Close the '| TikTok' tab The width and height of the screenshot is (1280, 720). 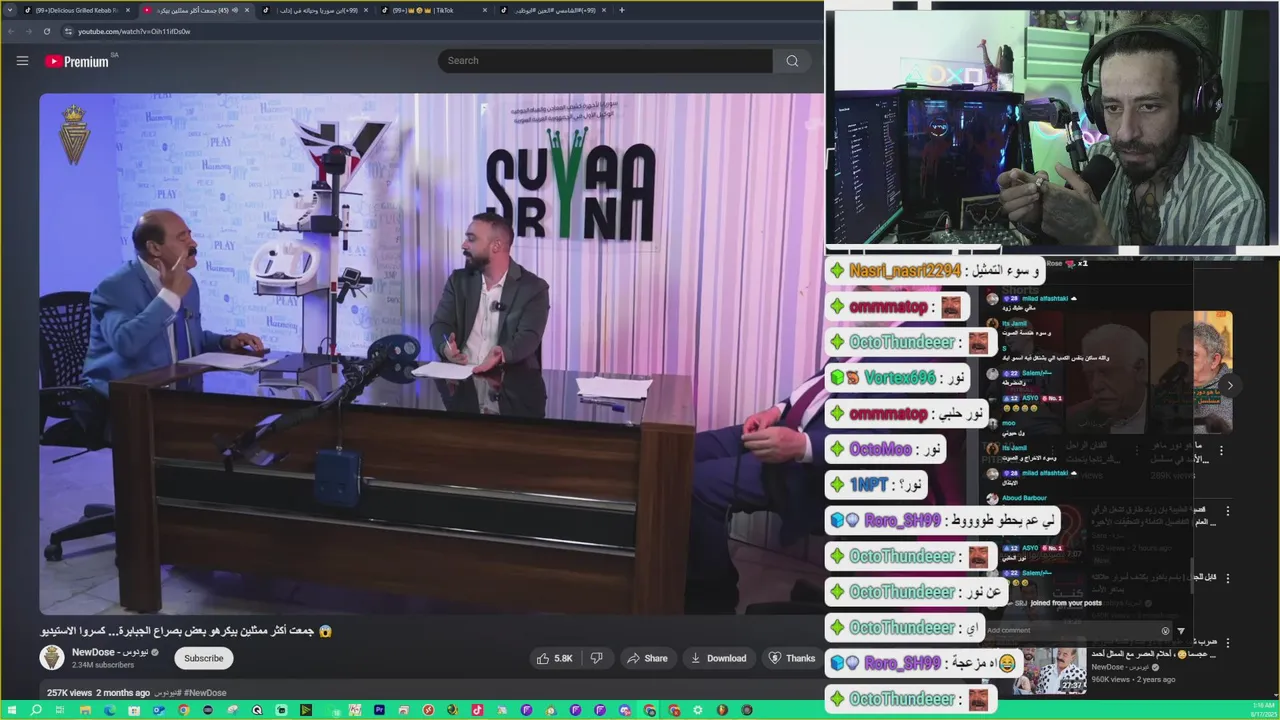coord(485,10)
